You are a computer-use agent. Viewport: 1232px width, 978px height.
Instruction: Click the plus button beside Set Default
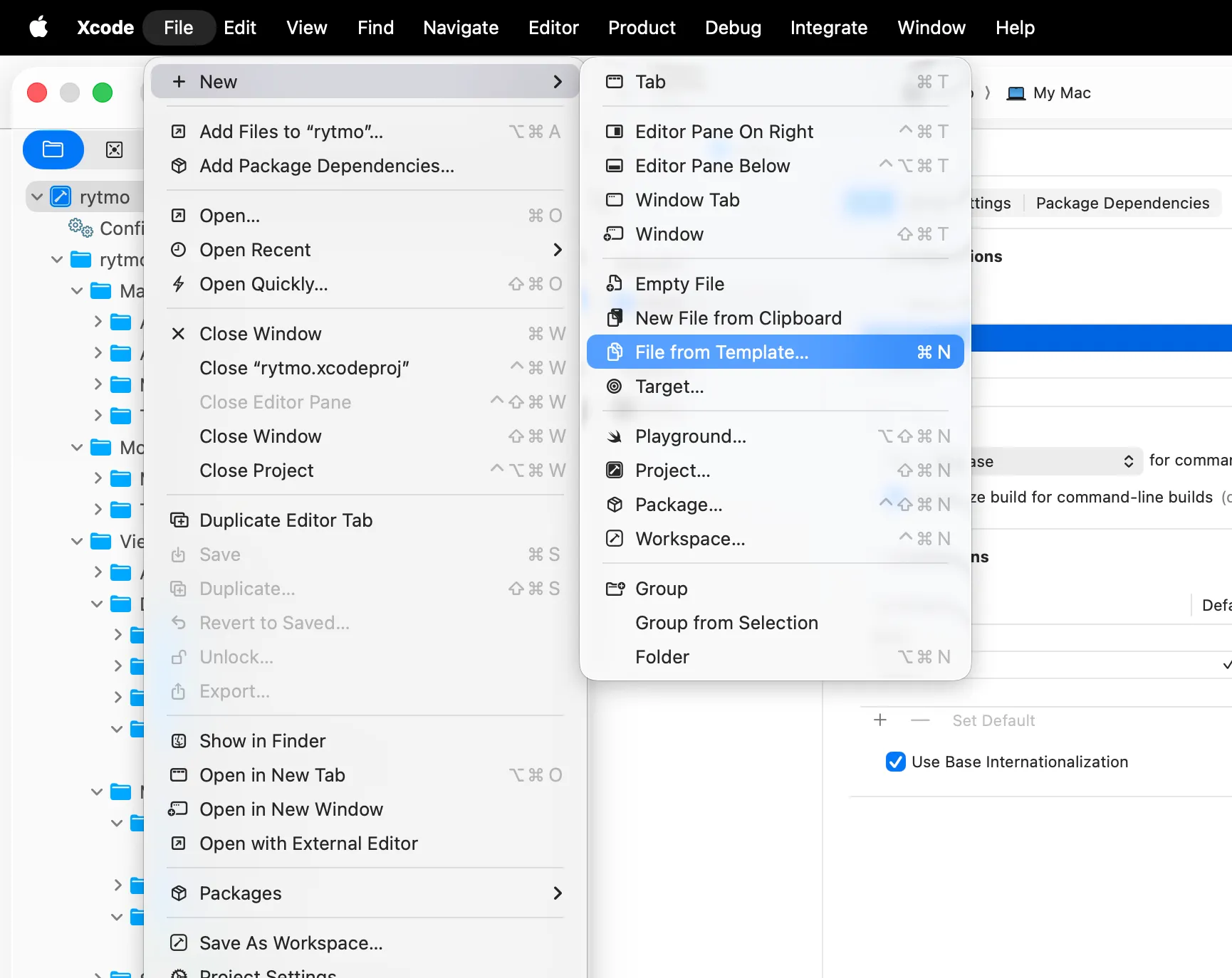pos(880,720)
